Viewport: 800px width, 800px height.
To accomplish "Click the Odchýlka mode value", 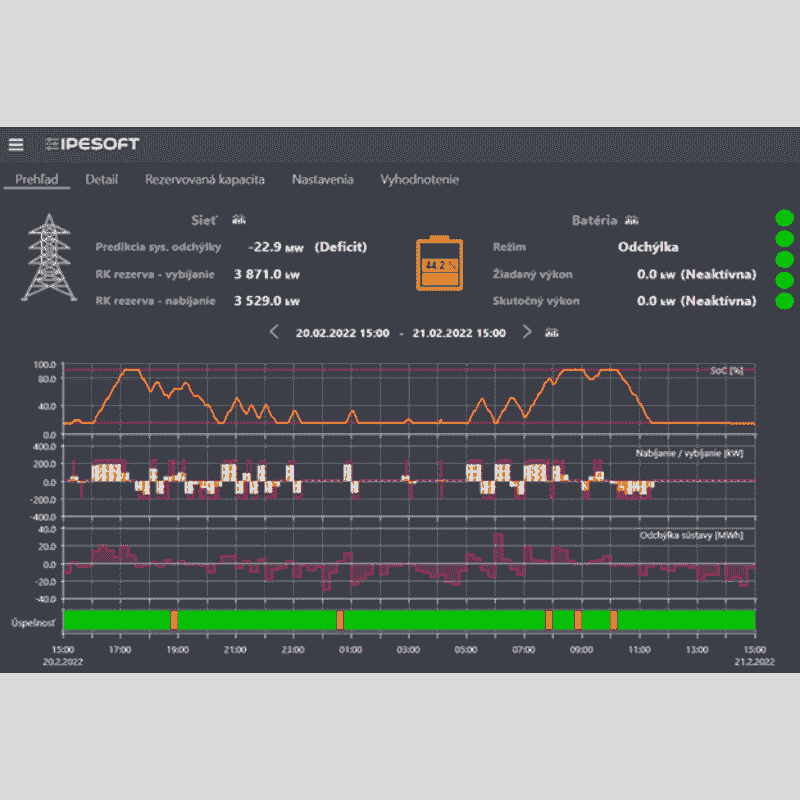I will [x=648, y=247].
